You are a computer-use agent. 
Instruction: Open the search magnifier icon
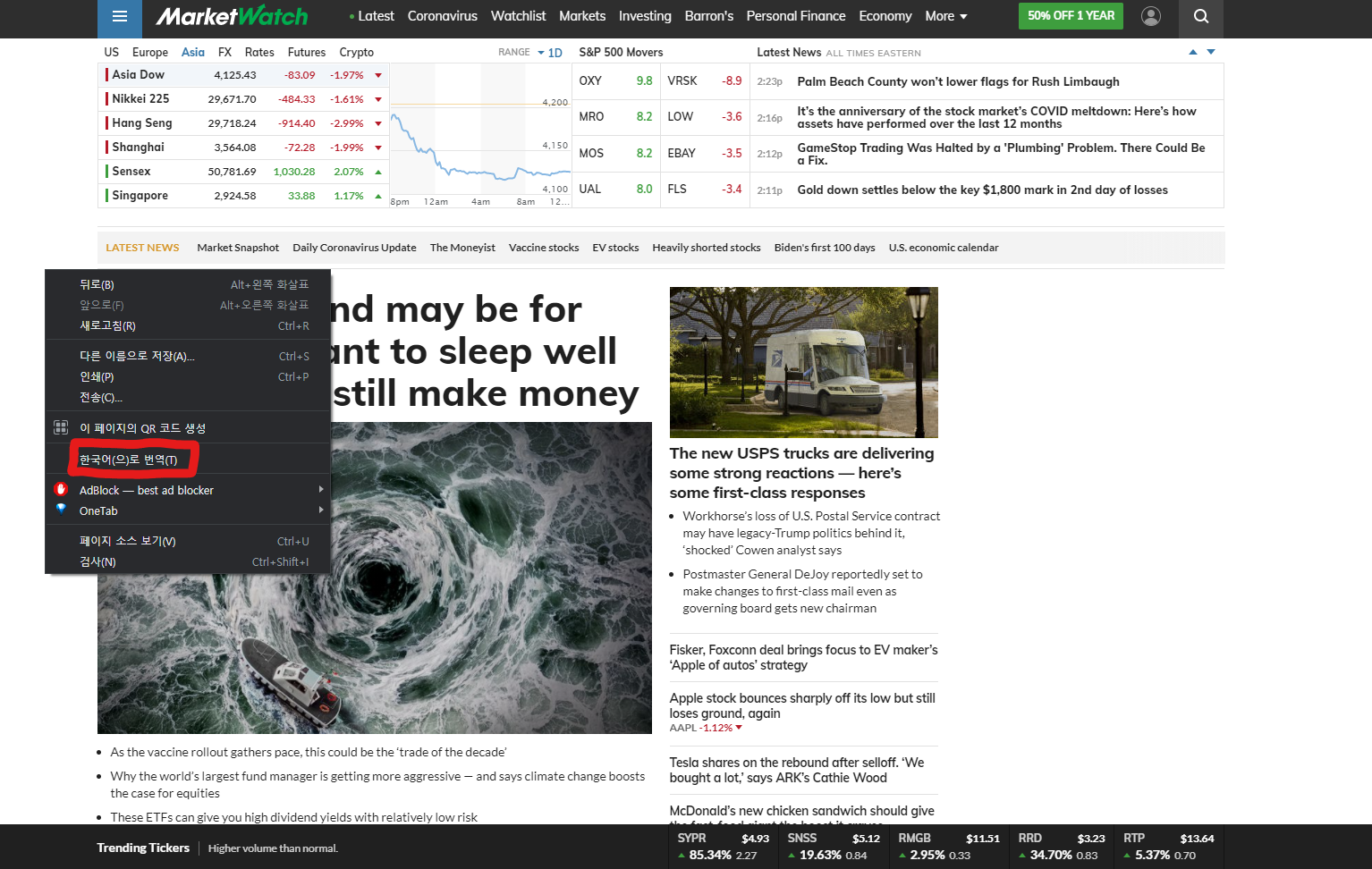tap(1201, 16)
